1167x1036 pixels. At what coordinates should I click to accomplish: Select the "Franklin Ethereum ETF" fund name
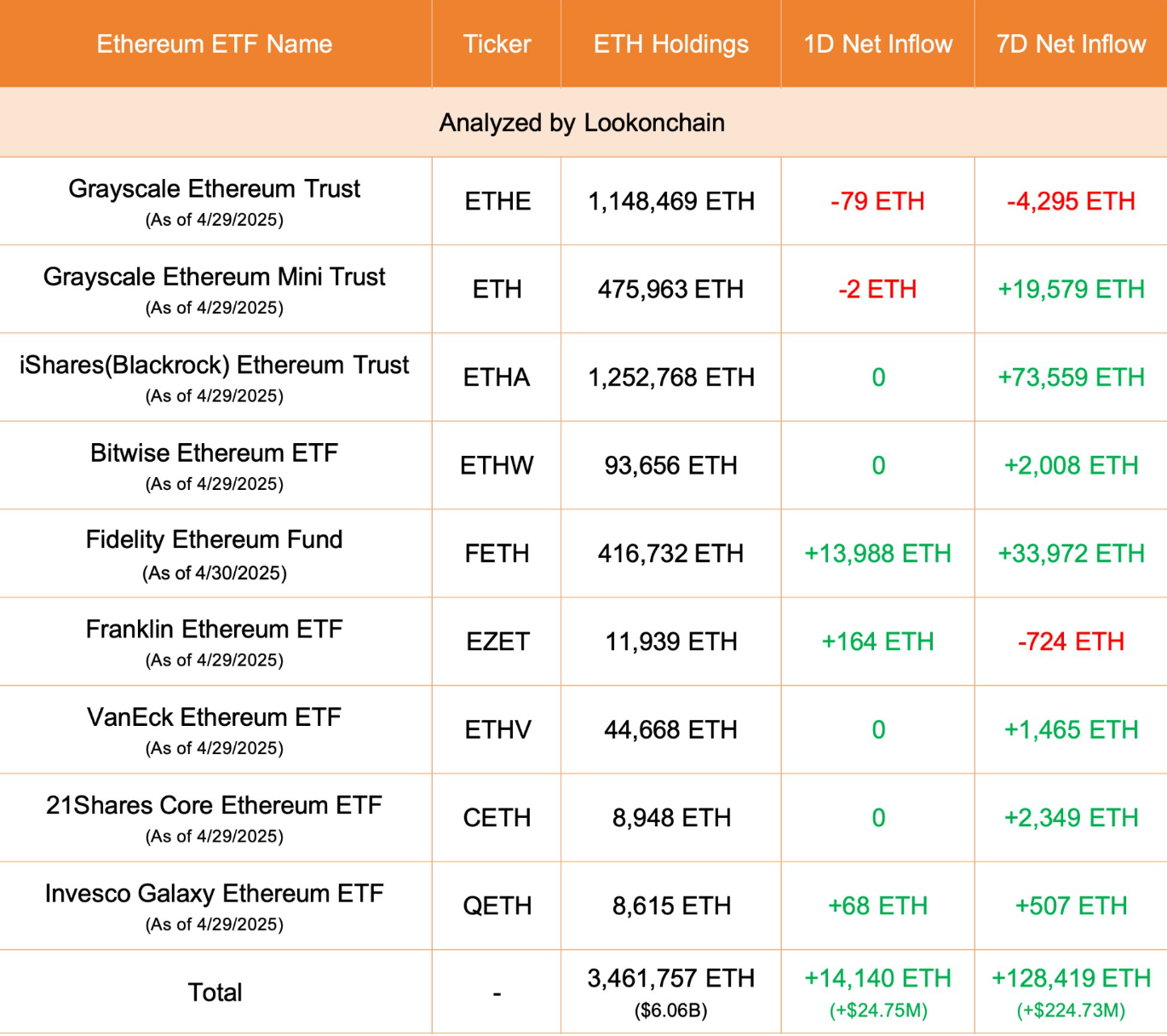(x=215, y=629)
